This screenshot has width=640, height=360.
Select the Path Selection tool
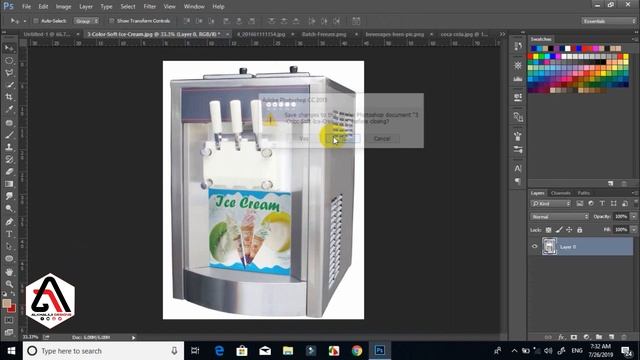(x=9, y=247)
